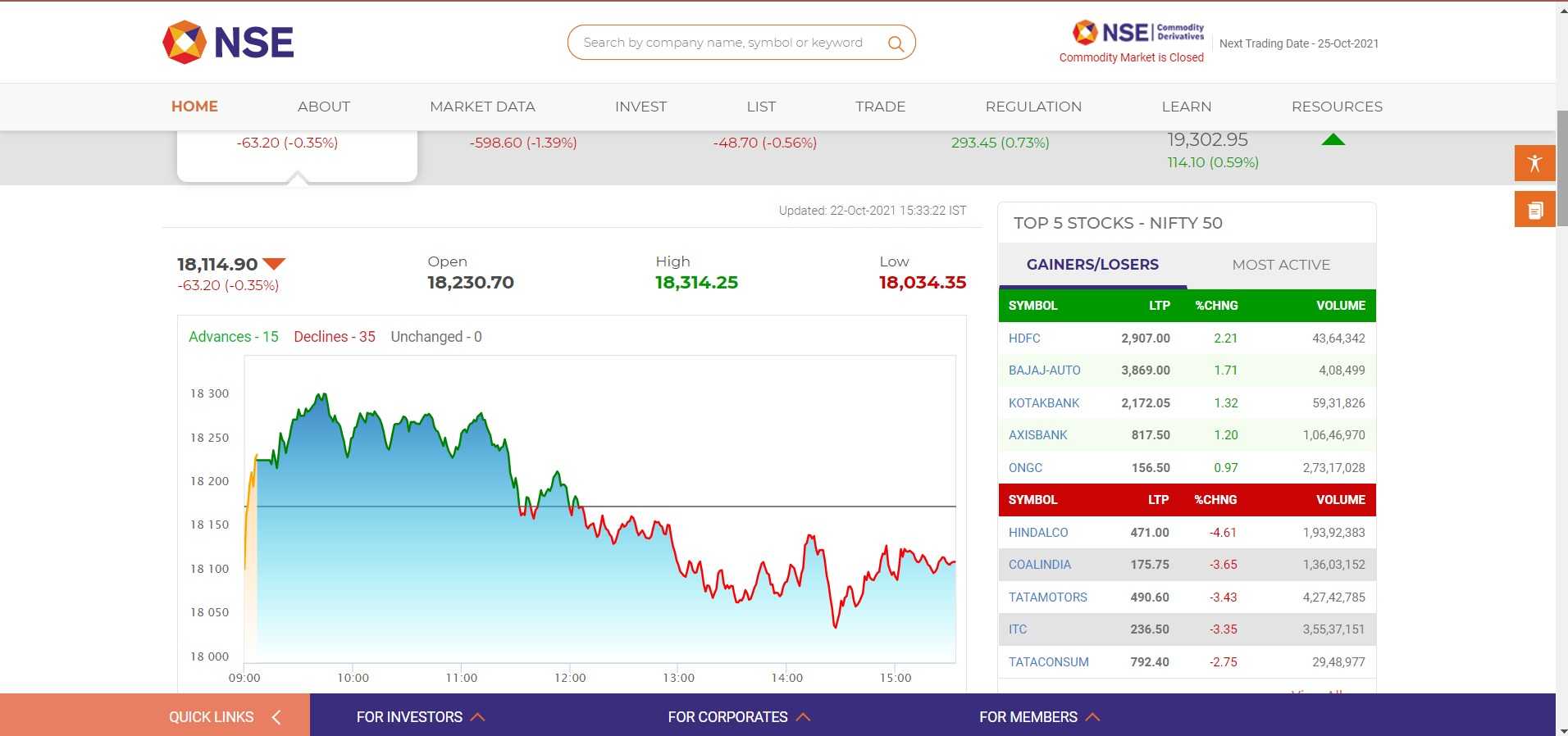Image resolution: width=1568 pixels, height=736 pixels.
Task: Click HDFC LTP 2,907.00
Action: pos(1146,338)
